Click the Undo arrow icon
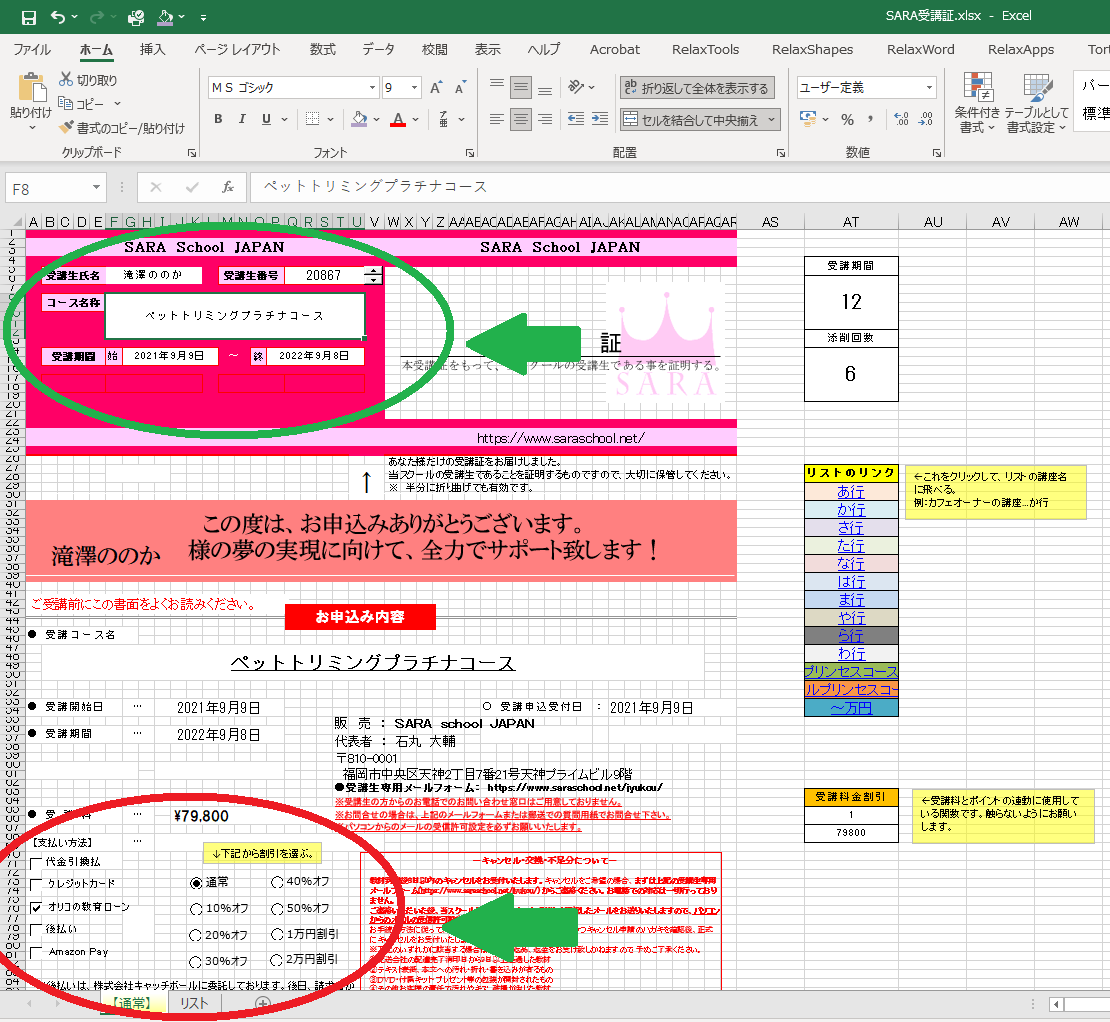1110x1022 pixels. 57,17
